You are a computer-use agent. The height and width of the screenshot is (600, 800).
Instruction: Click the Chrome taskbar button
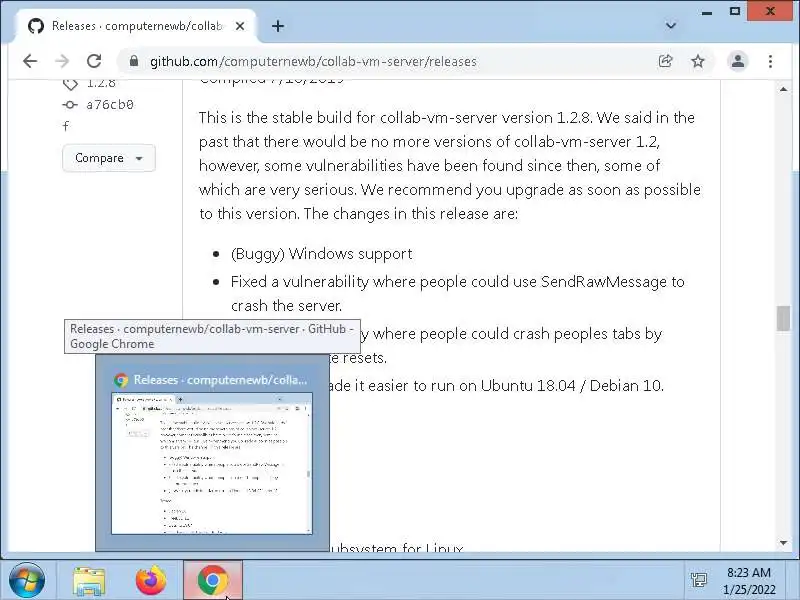[213, 580]
